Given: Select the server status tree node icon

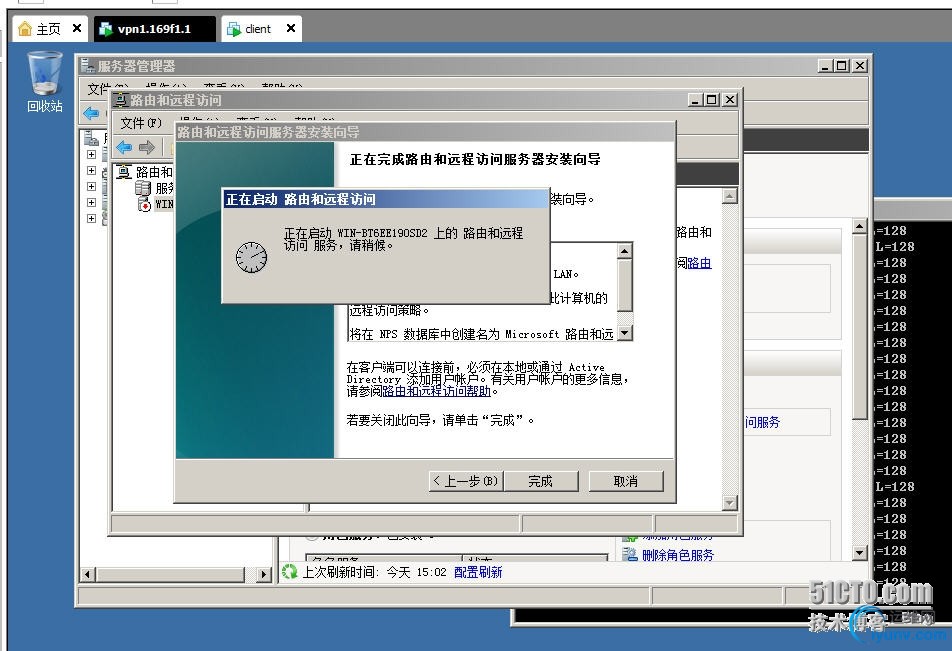Looking at the screenshot, I should [143, 188].
